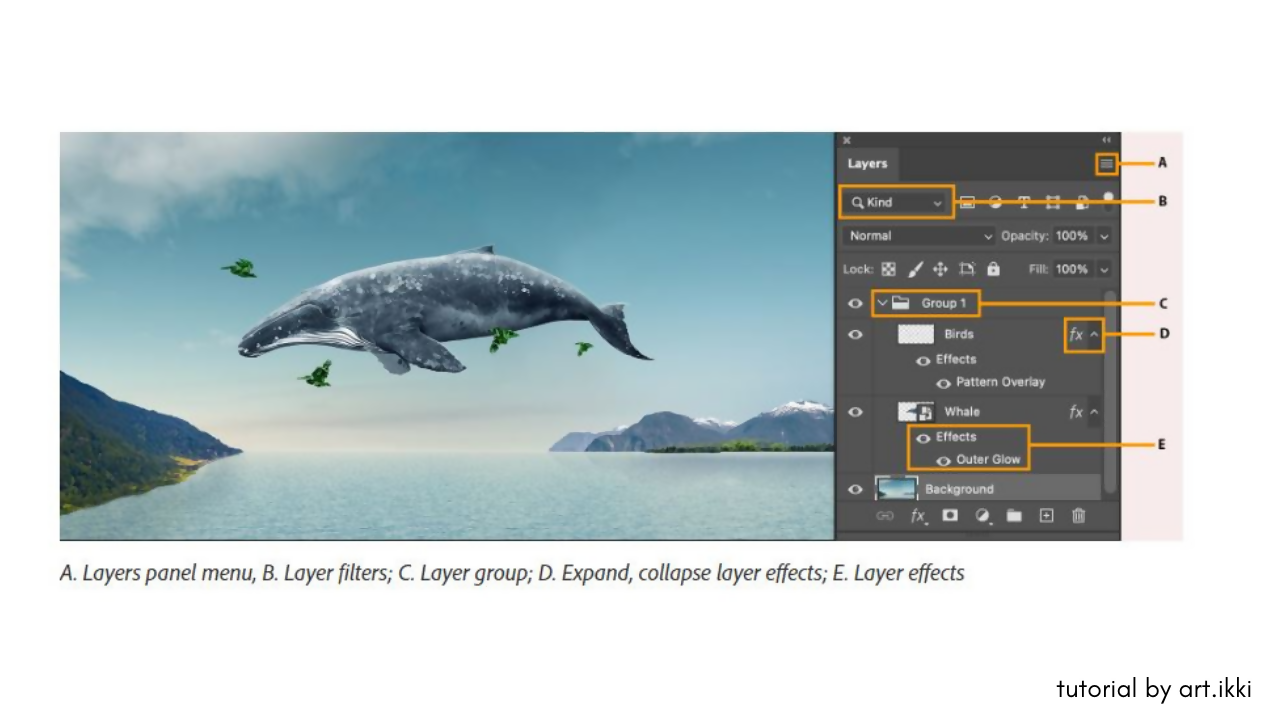Click the create new group folder icon

[x=1014, y=516]
